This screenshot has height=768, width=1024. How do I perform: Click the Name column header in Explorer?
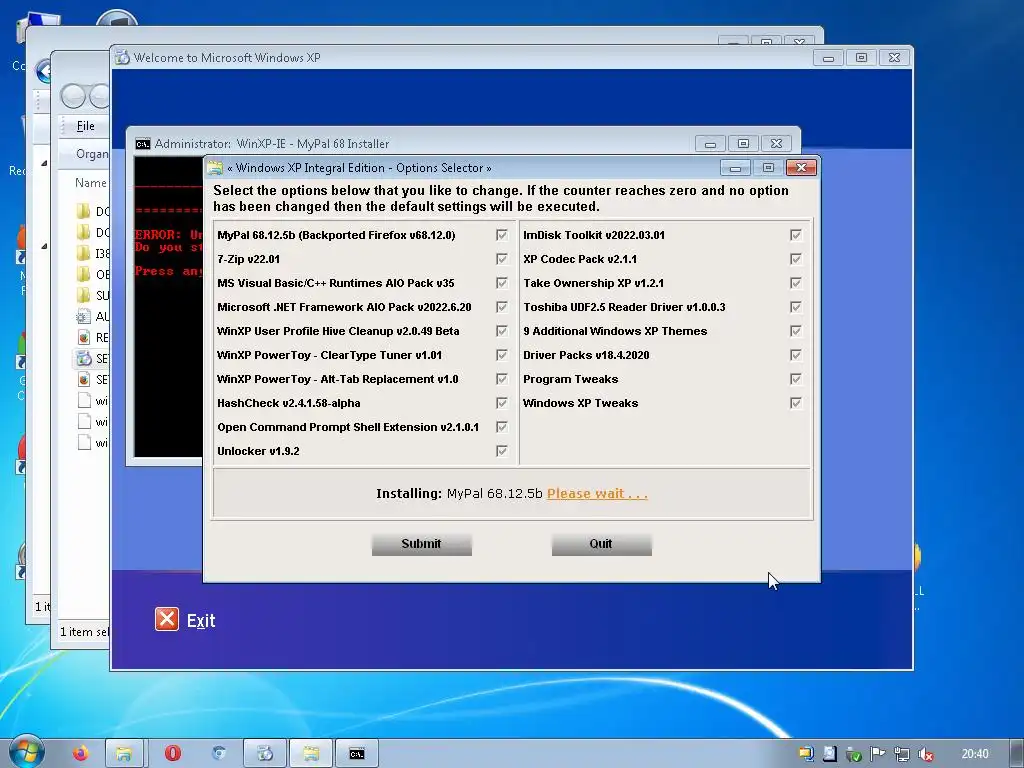click(91, 183)
